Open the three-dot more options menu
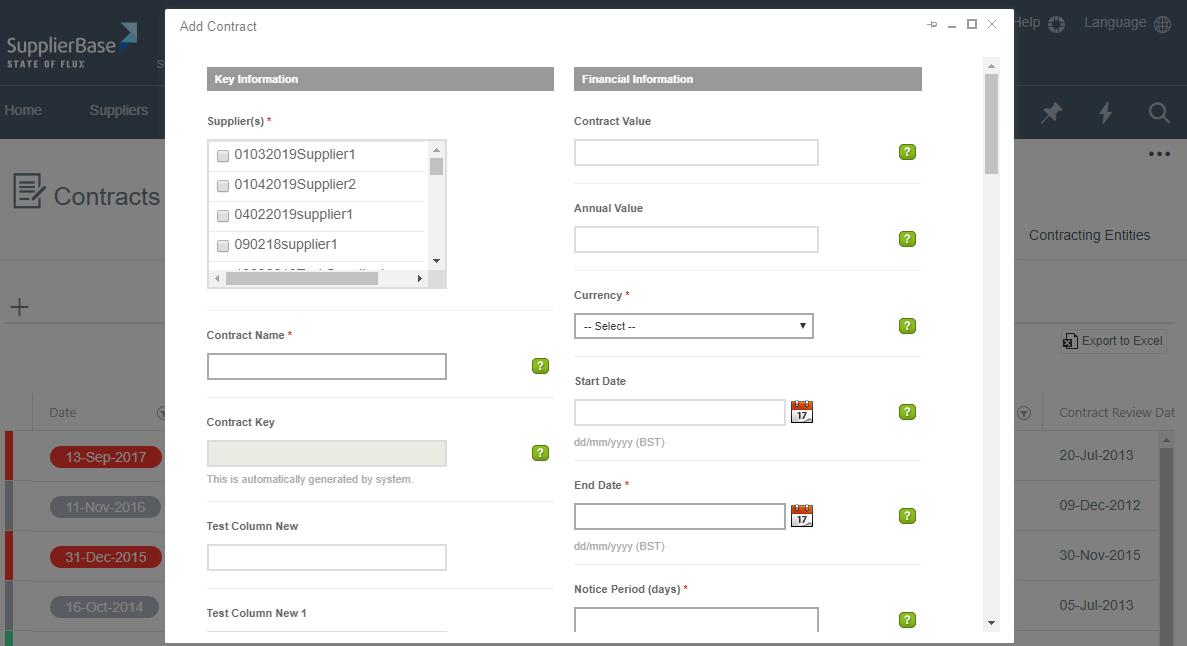The height and width of the screenshot is (646, 1187). (1159, 154)
